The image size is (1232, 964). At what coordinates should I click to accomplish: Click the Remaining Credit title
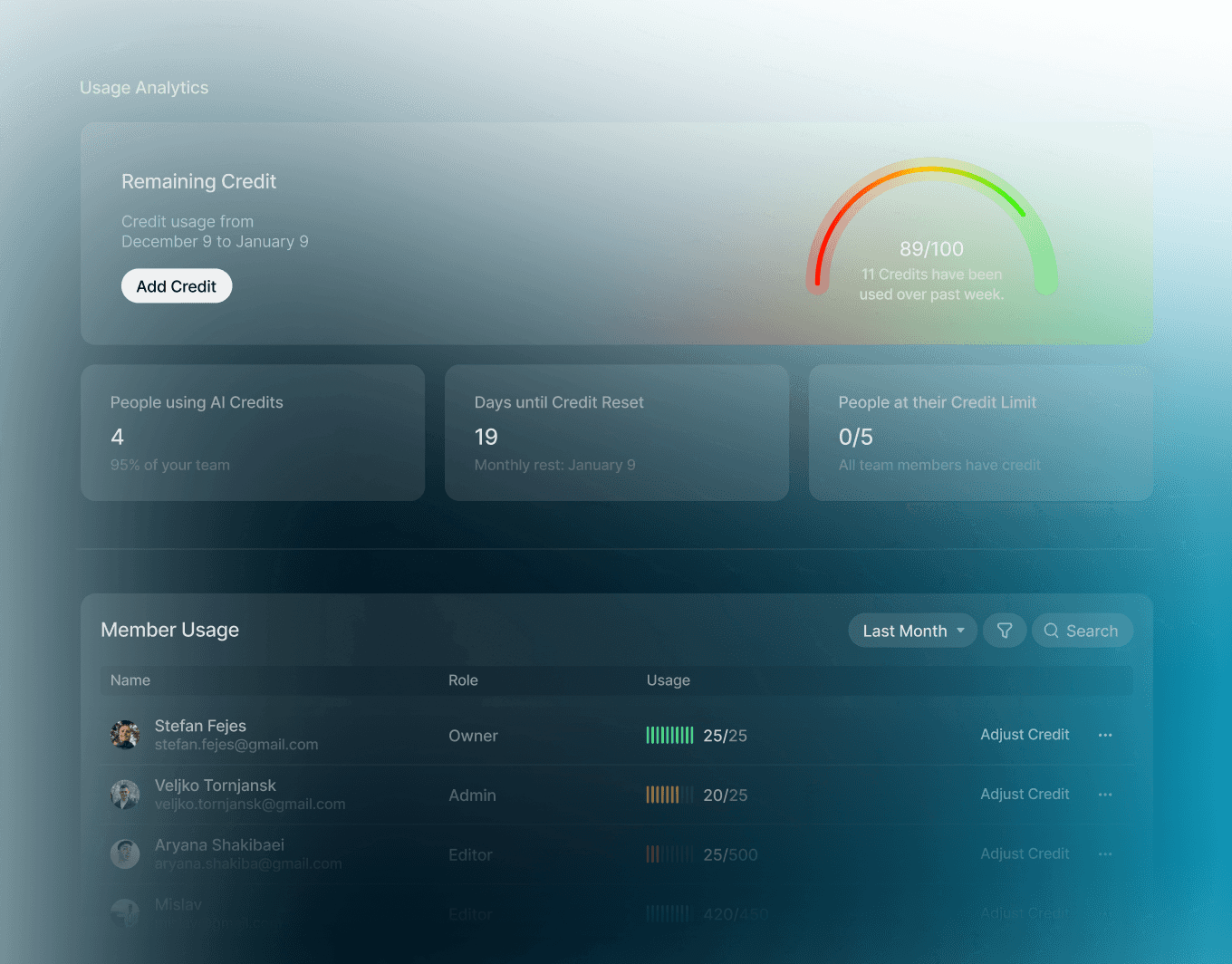[199, 181]
